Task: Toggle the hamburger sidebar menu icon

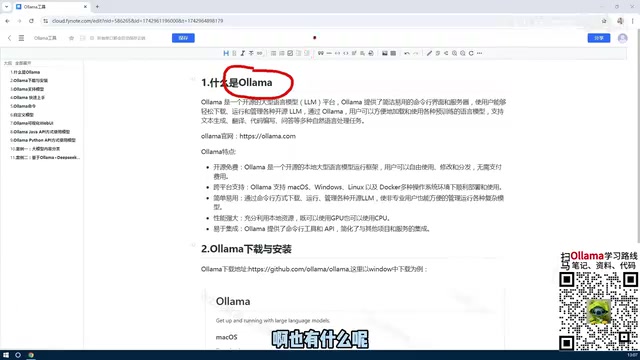Action: 21,38
